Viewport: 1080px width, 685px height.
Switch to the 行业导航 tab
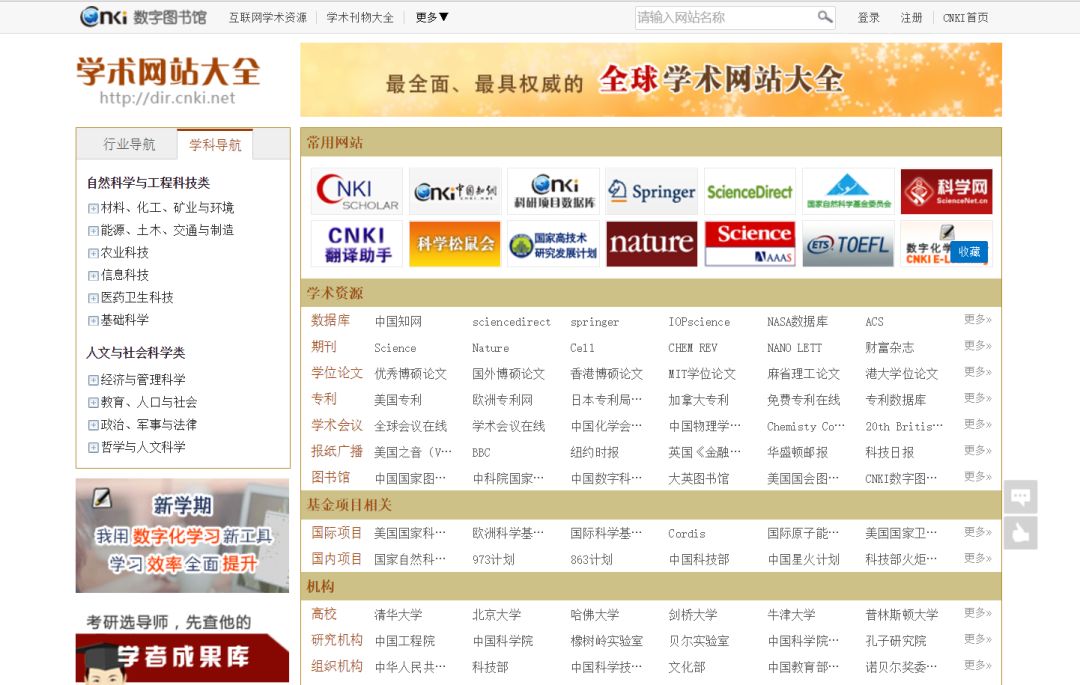tap(129, 144)
